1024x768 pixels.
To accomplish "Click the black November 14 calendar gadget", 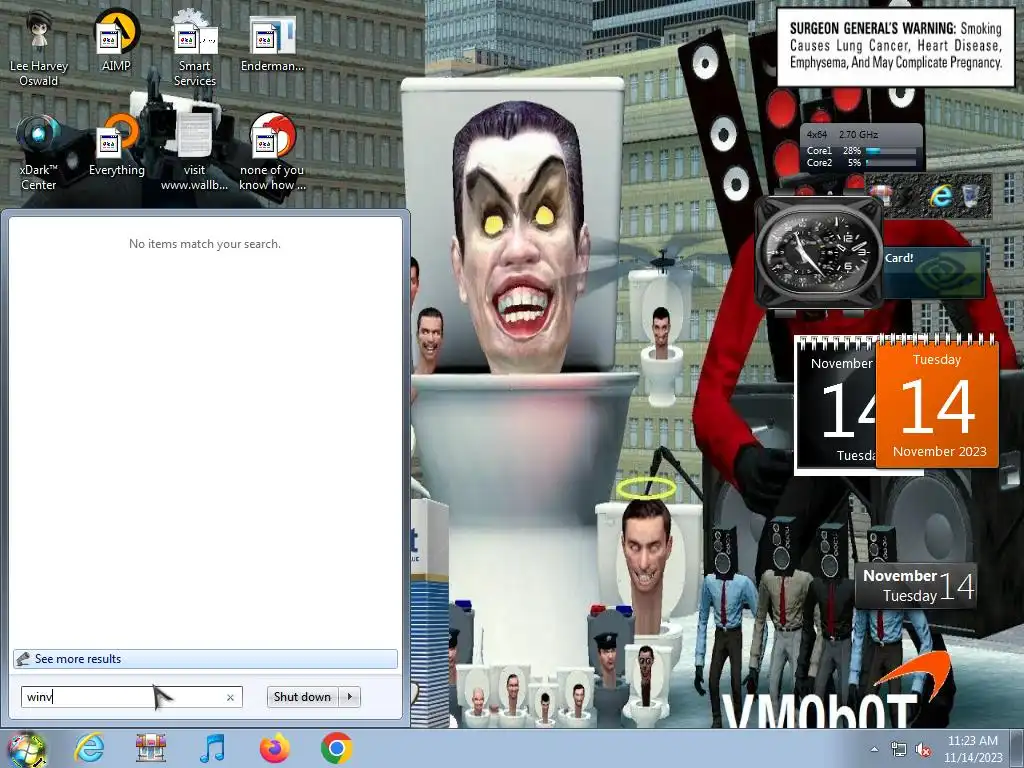I will pyautogui.click(x=835, y=405).
